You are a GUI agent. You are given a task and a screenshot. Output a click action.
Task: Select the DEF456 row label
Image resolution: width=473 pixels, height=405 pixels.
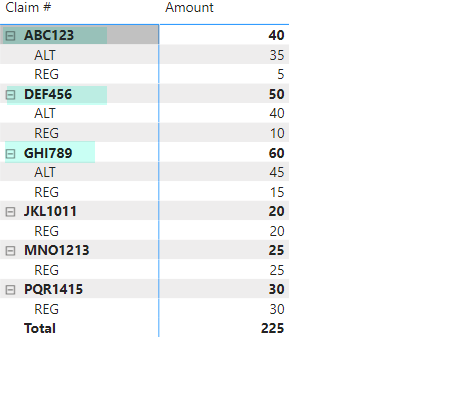coord(48,94)
